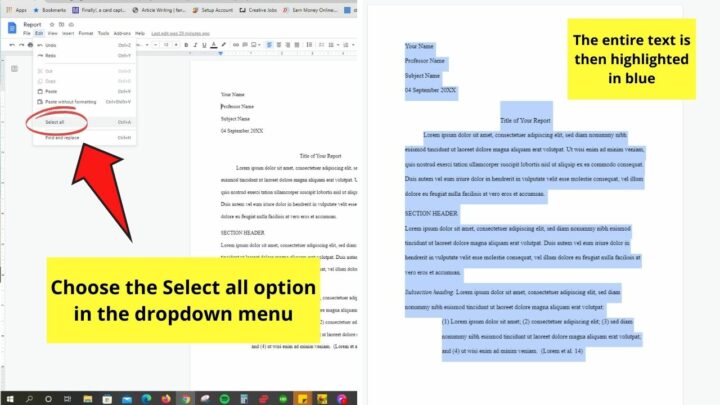The height and width of the screenshot is (405, 720).
Task: Open the Insert image dropdown
Action: tap(255, 45)
